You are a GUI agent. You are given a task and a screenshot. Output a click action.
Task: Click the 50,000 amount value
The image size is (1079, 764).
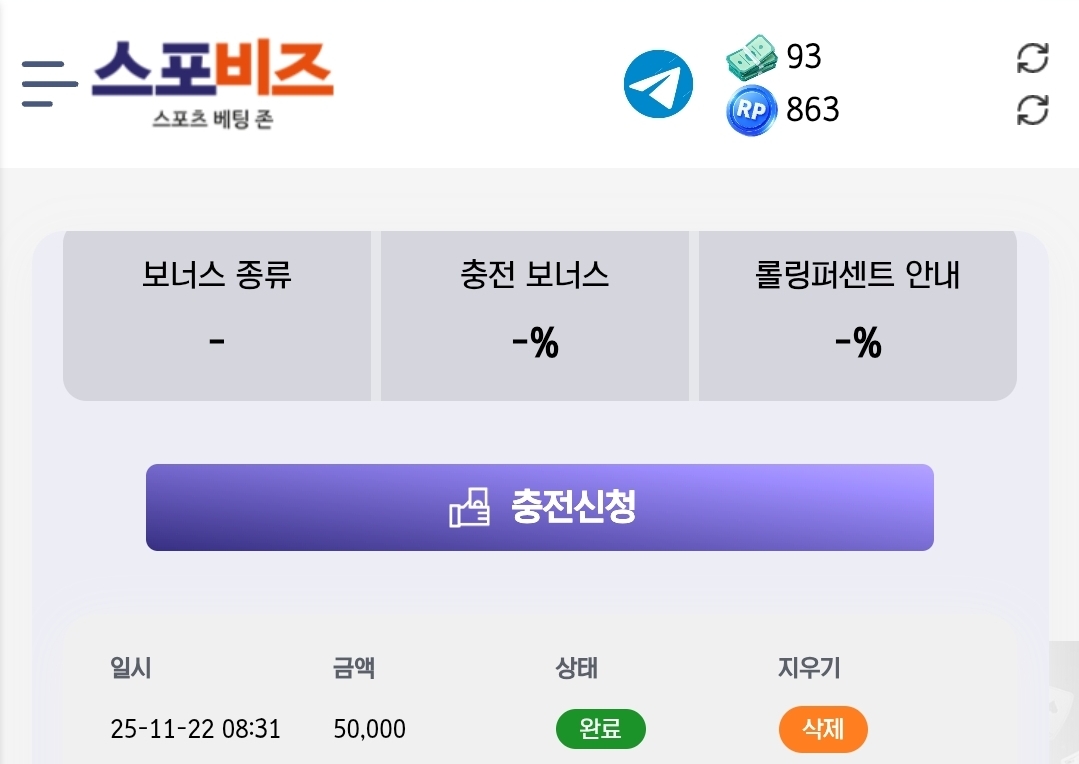tap(370, 730)
